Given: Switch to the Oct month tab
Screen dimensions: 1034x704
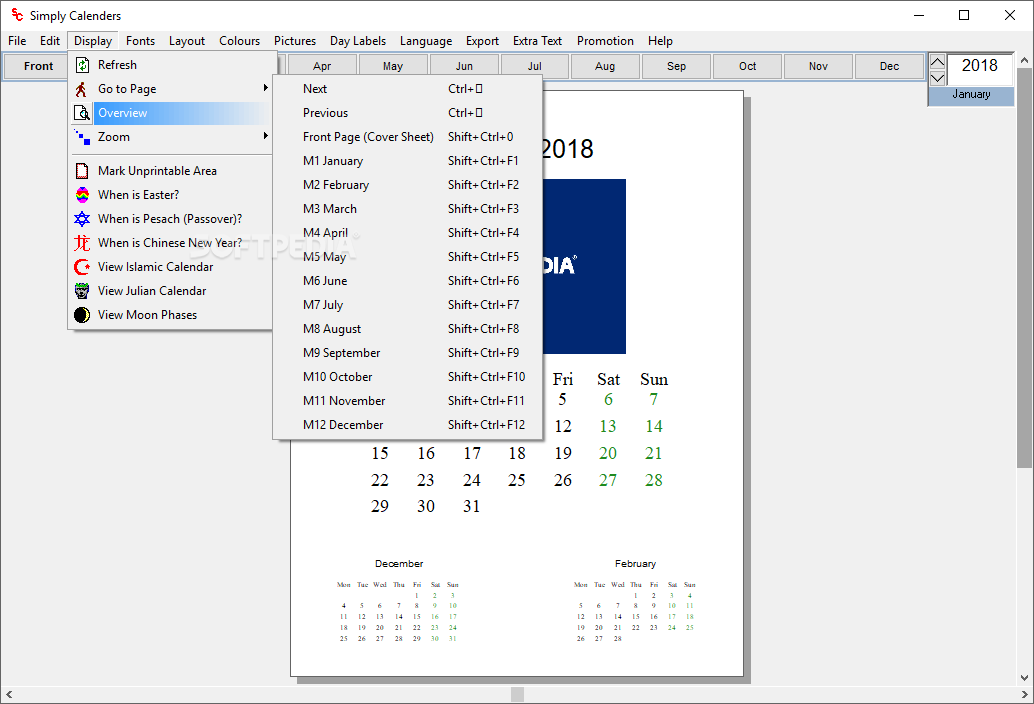Looking at the screenshot, I should tap(747, 66).
